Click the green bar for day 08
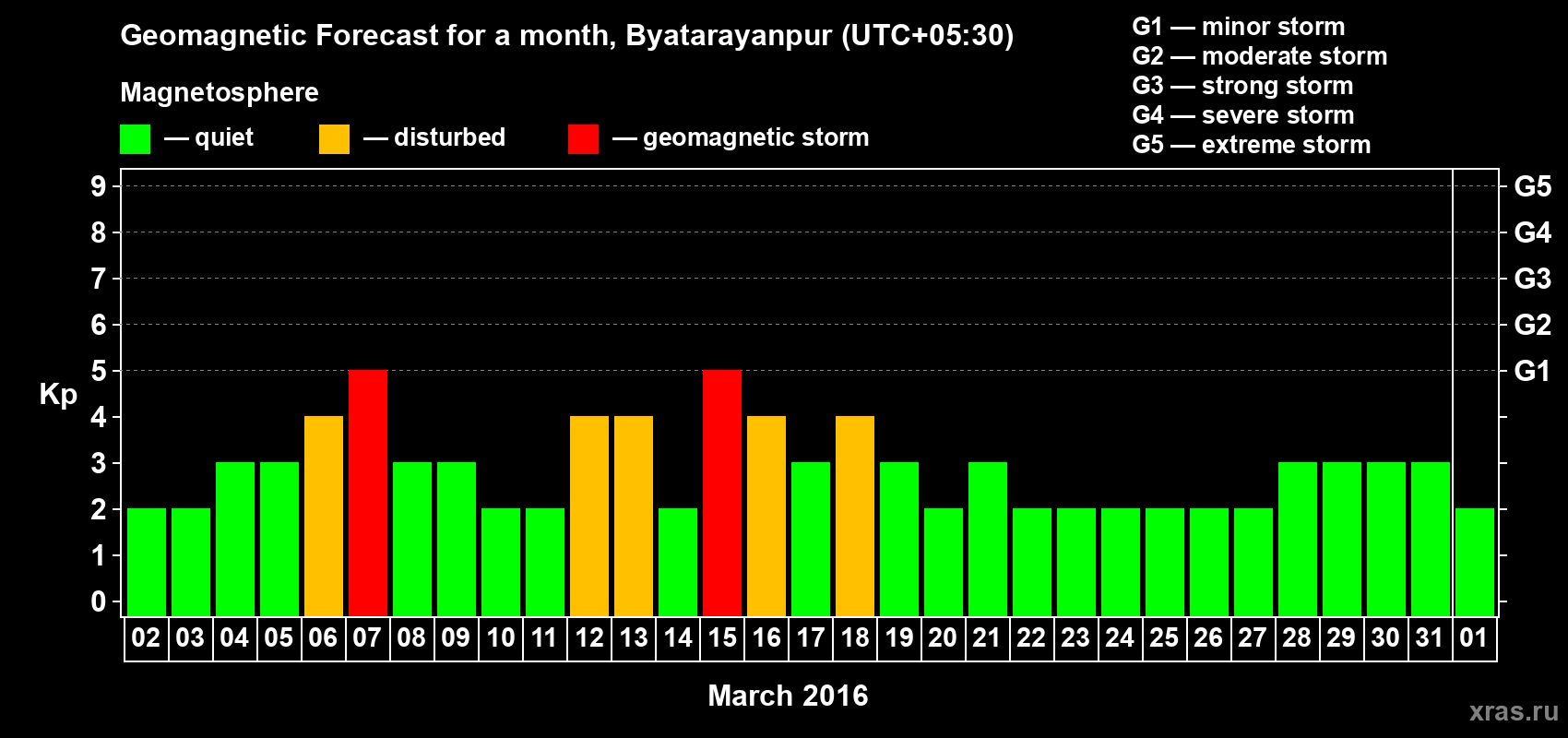Screen dimensions: 1568x738 [412, 540]
